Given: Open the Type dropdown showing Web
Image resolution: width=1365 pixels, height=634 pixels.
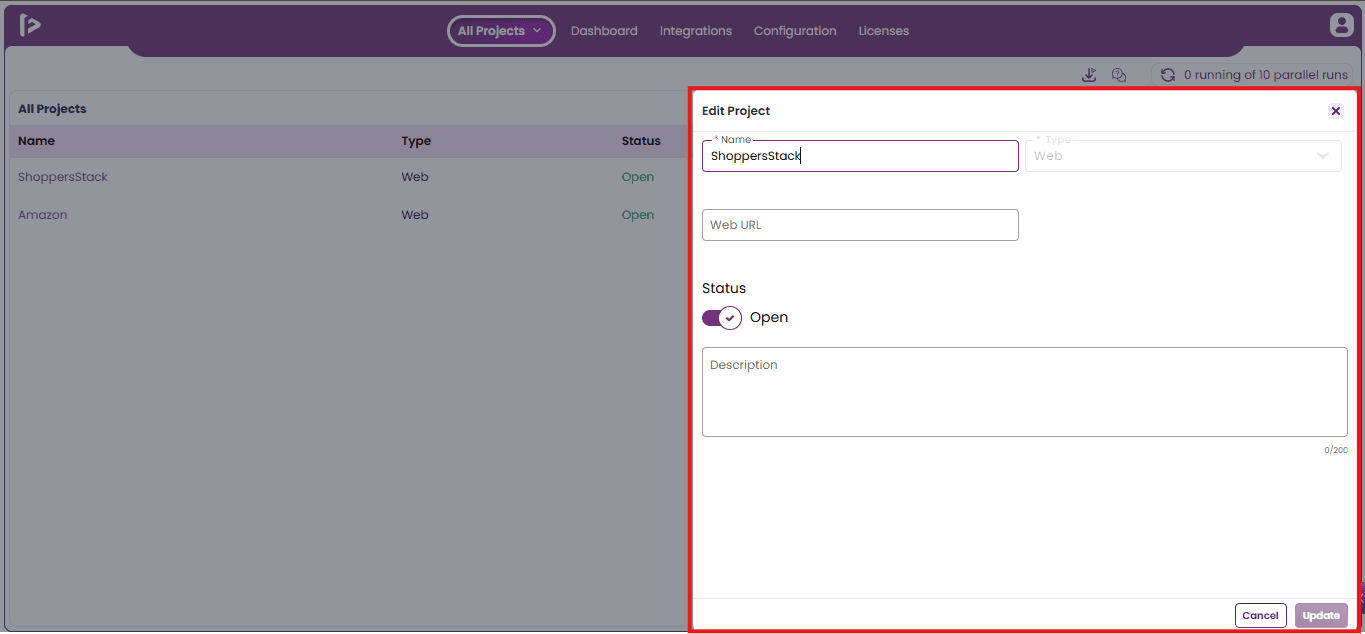Looking at the screenshot, I should 1183,156.
